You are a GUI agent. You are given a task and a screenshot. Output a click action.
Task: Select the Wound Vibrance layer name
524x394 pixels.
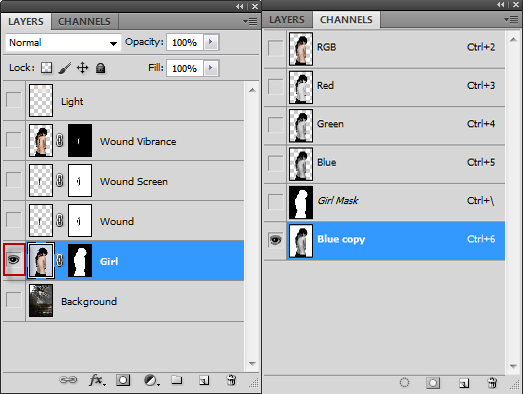(x=138, y=142)
